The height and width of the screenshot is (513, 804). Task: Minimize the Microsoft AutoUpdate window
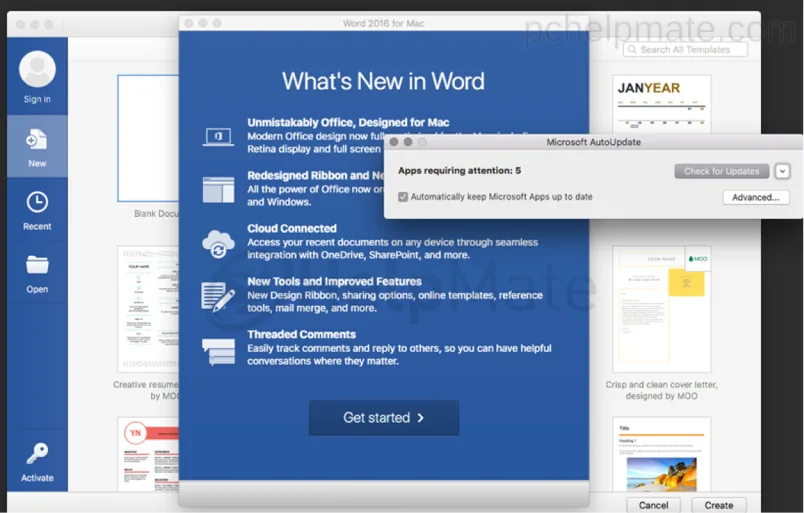click(x=408, y=142)
